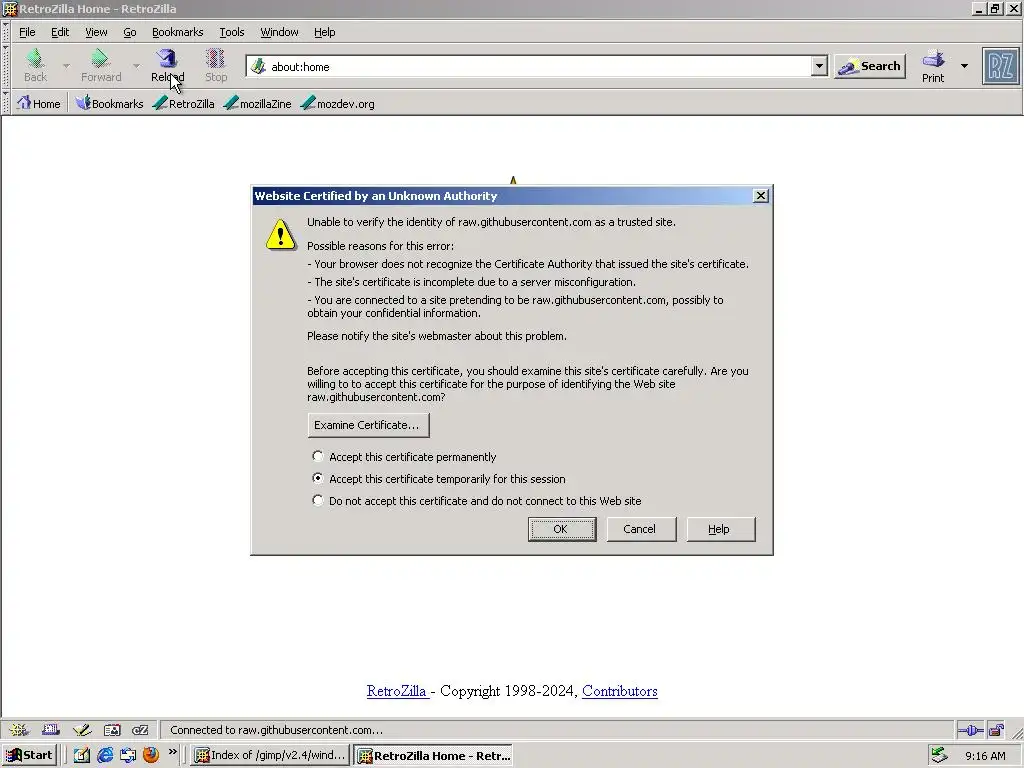The image size is (1024, 768).
Task: Open the mozdev.org bookmark
Action: [x=337, y=103]
